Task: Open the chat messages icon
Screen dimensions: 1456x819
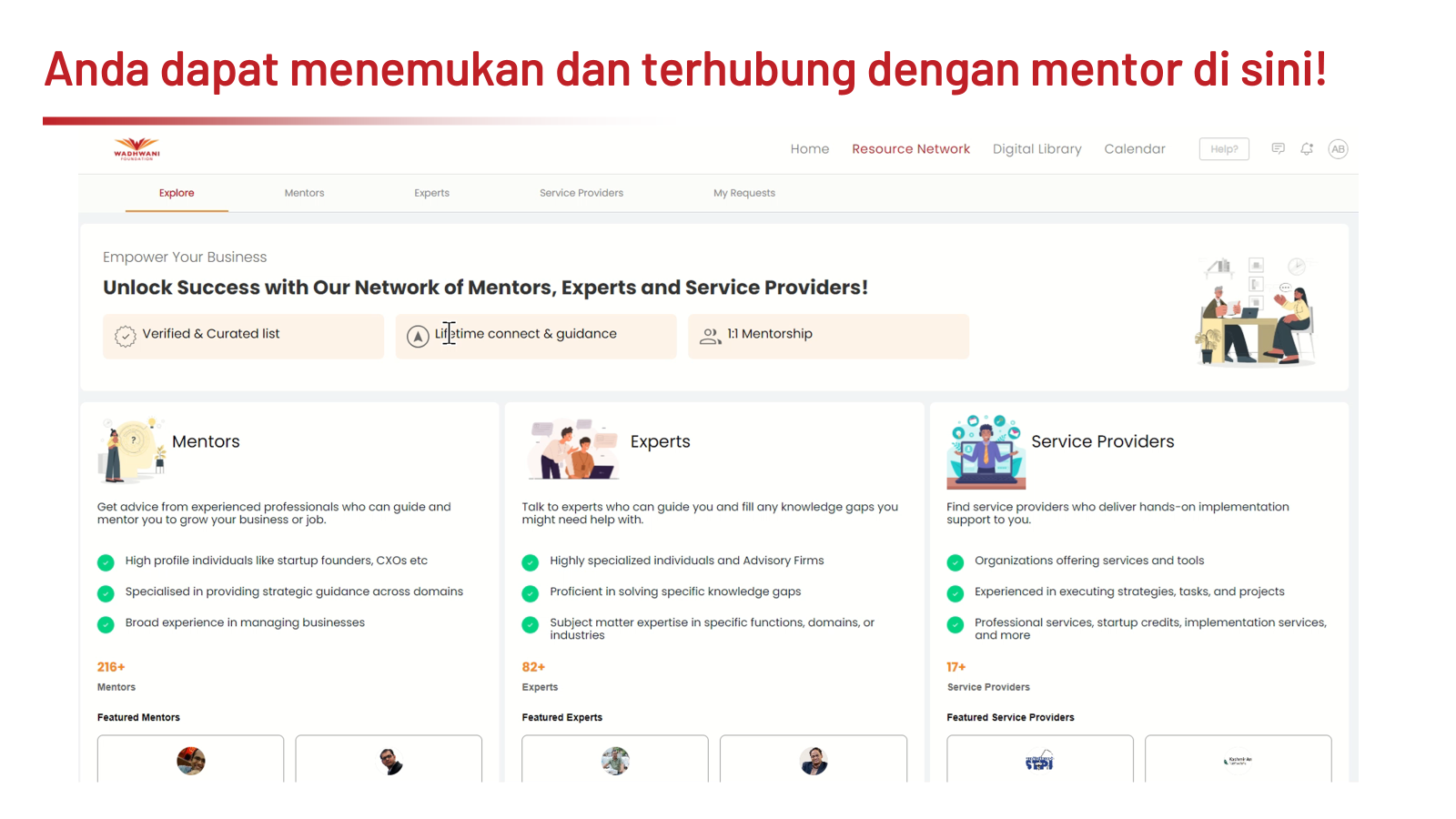Action: pyautogui.click(x=1278, y=149)
